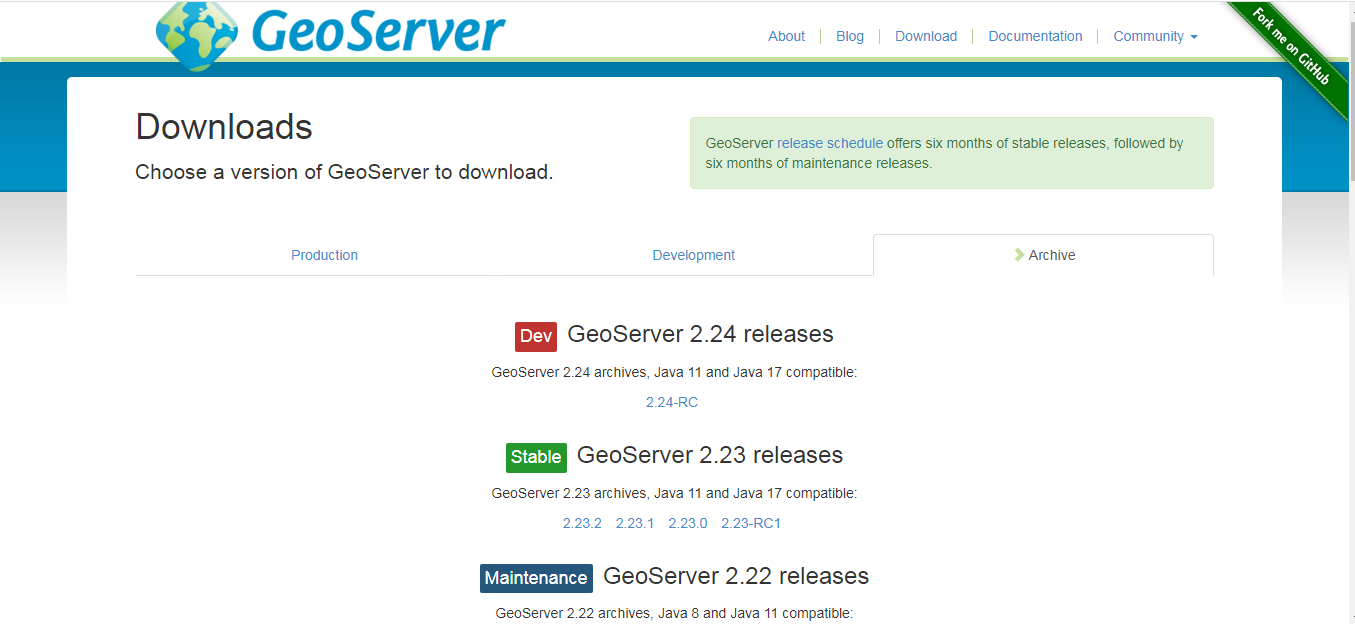This screenshot has height=624, width=1355.
Task: Click the red Dev badge
Action: coord(536,336)
